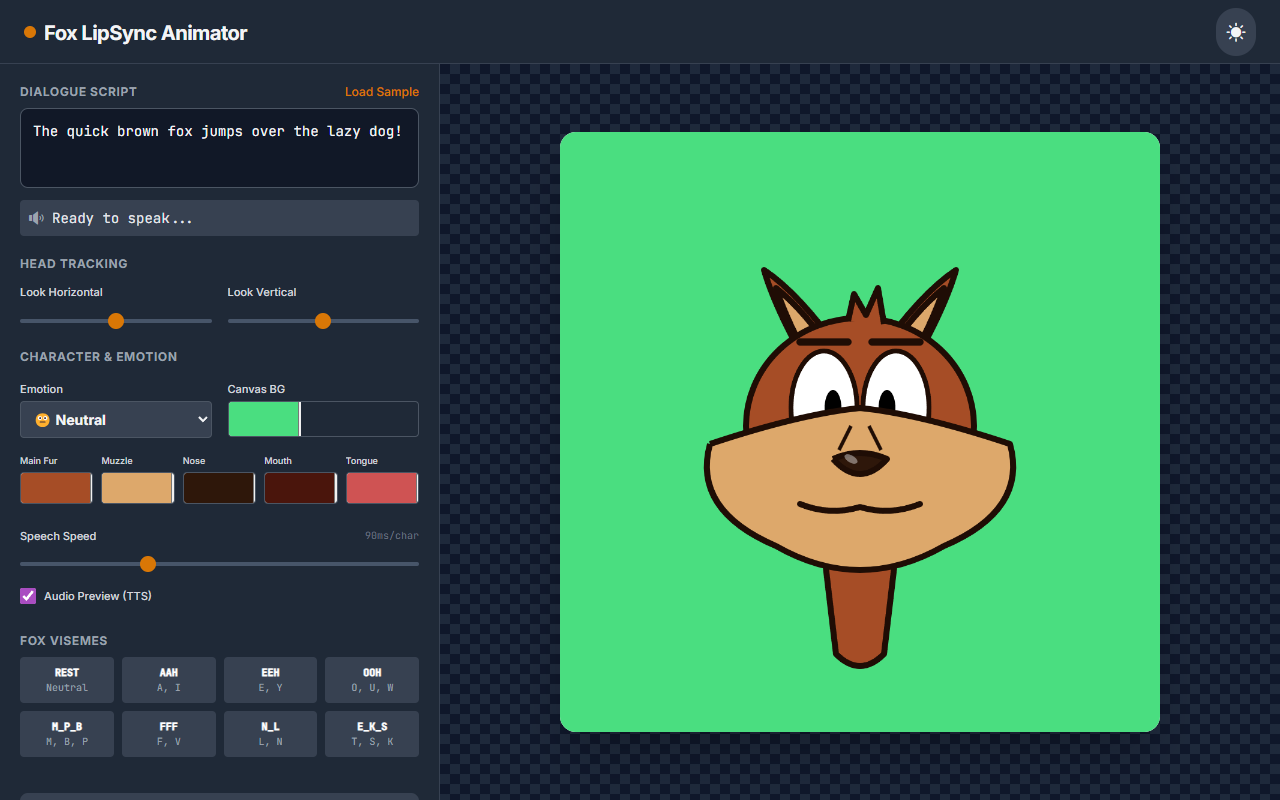Select the EEH viseme
Image resolution: width=1280 pixels, height=800 pixels.
(270, 680)
